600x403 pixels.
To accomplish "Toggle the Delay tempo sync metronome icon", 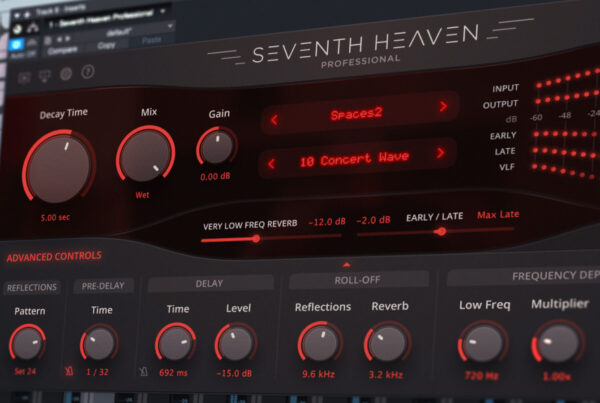I will (143, 371).
